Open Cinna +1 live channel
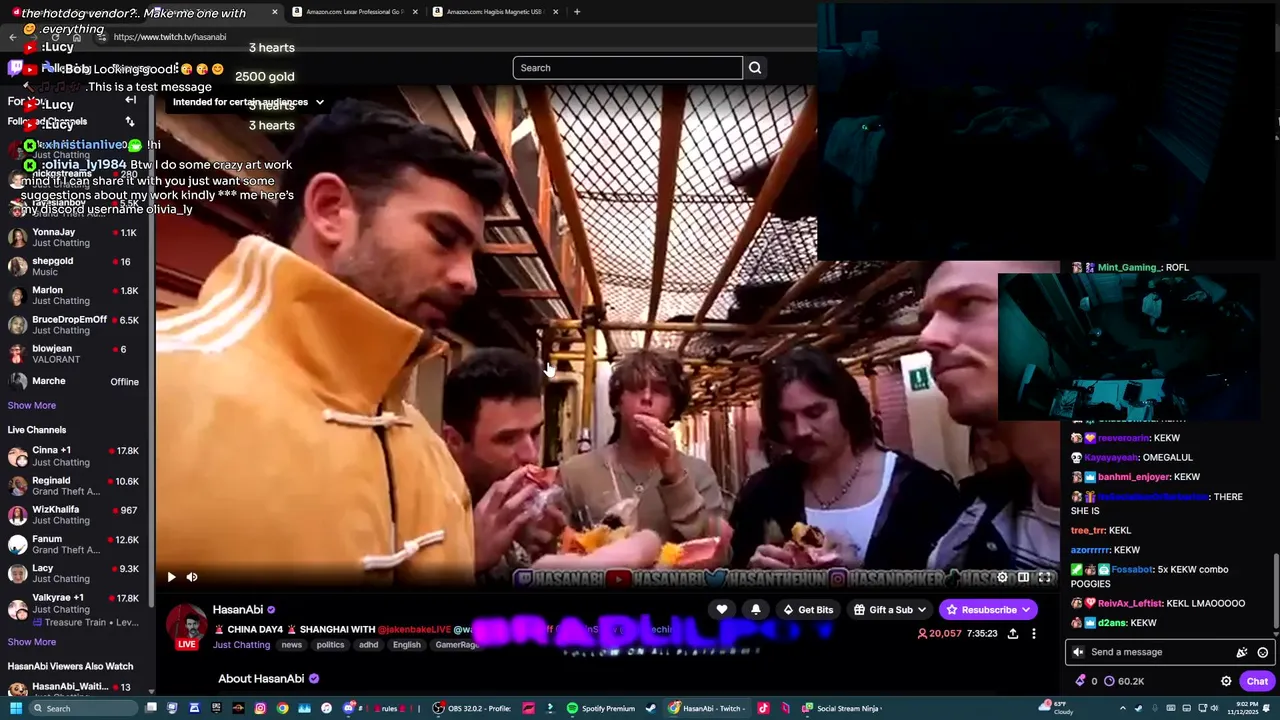Screen dimensions: 1280x720 (76, 457)
